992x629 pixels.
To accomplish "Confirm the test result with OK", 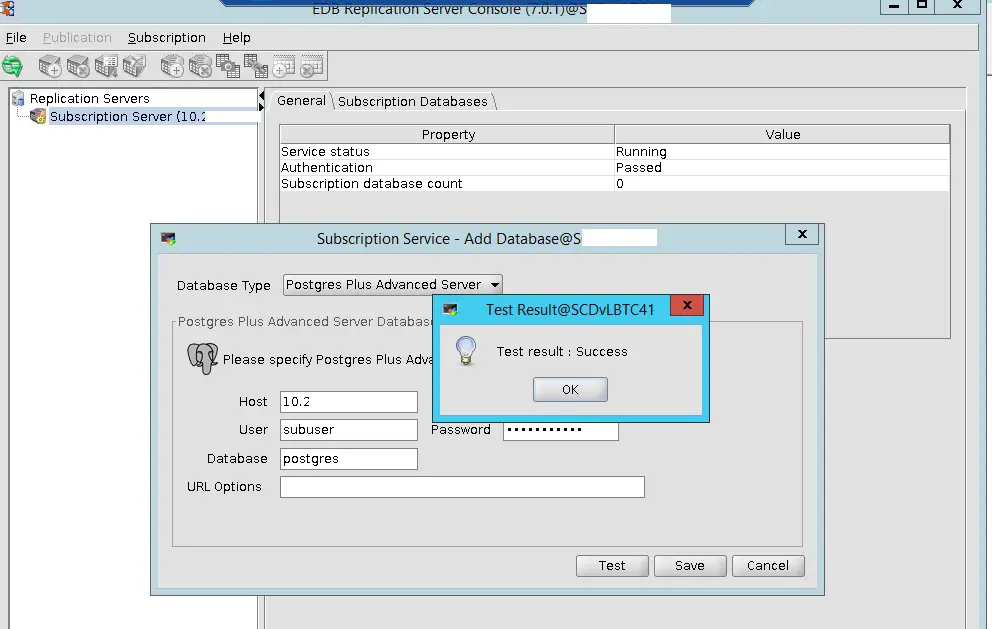I will click(570, 389).
